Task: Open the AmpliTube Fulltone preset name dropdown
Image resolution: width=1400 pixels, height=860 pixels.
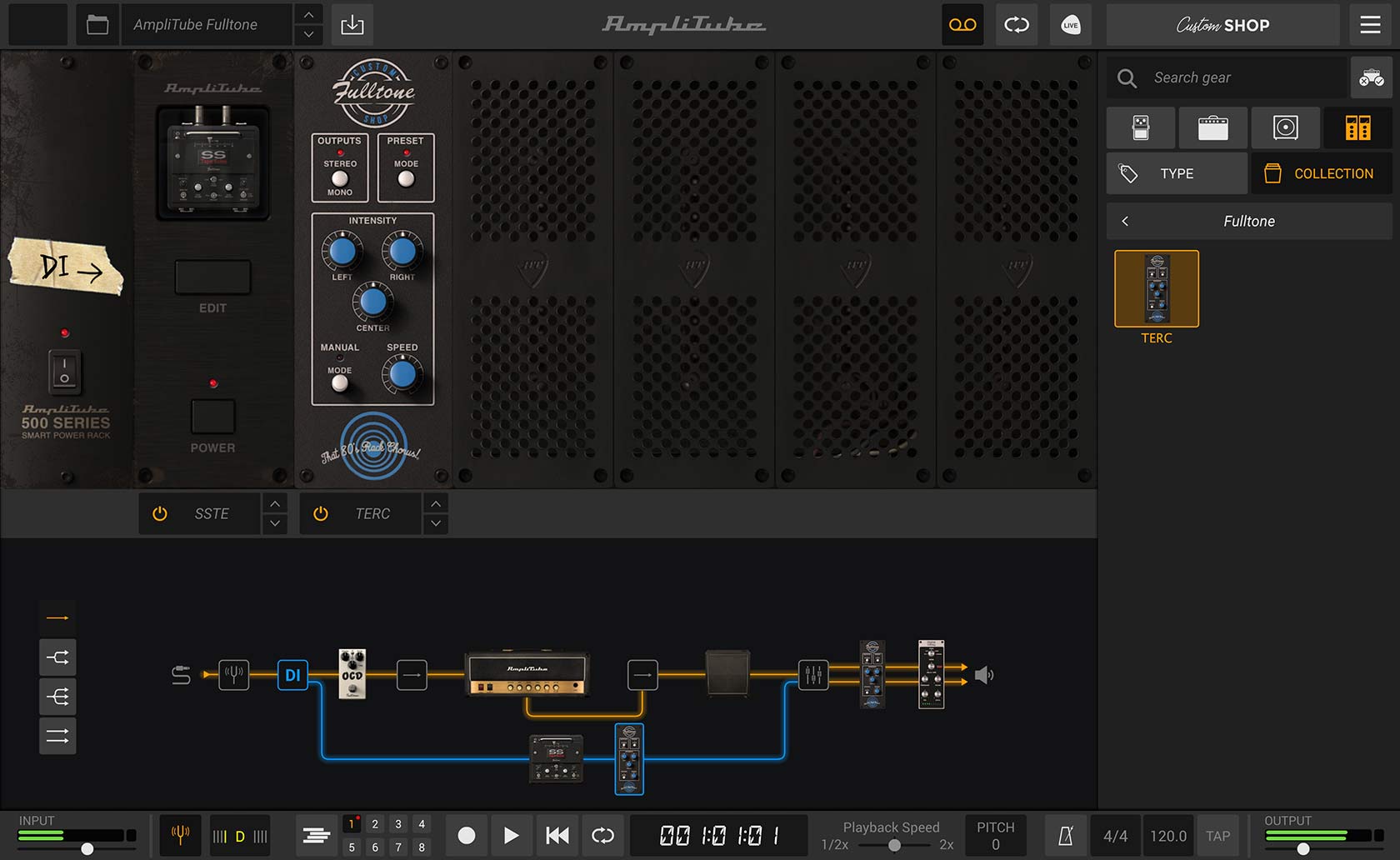Action: 207,25
